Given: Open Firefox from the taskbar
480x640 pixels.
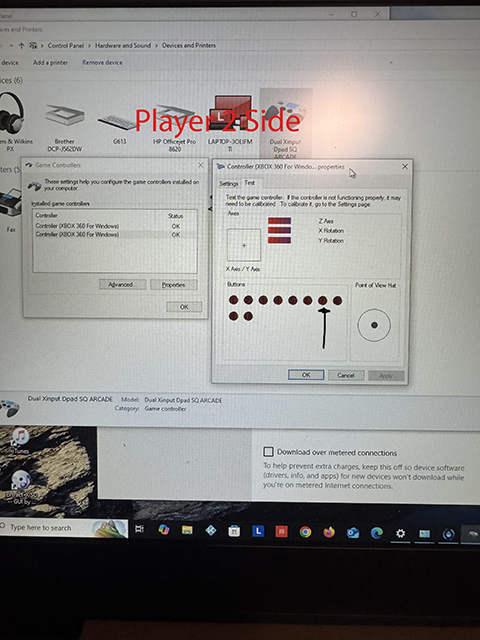Looking at the screenshot, I should (x=329, y=532).
